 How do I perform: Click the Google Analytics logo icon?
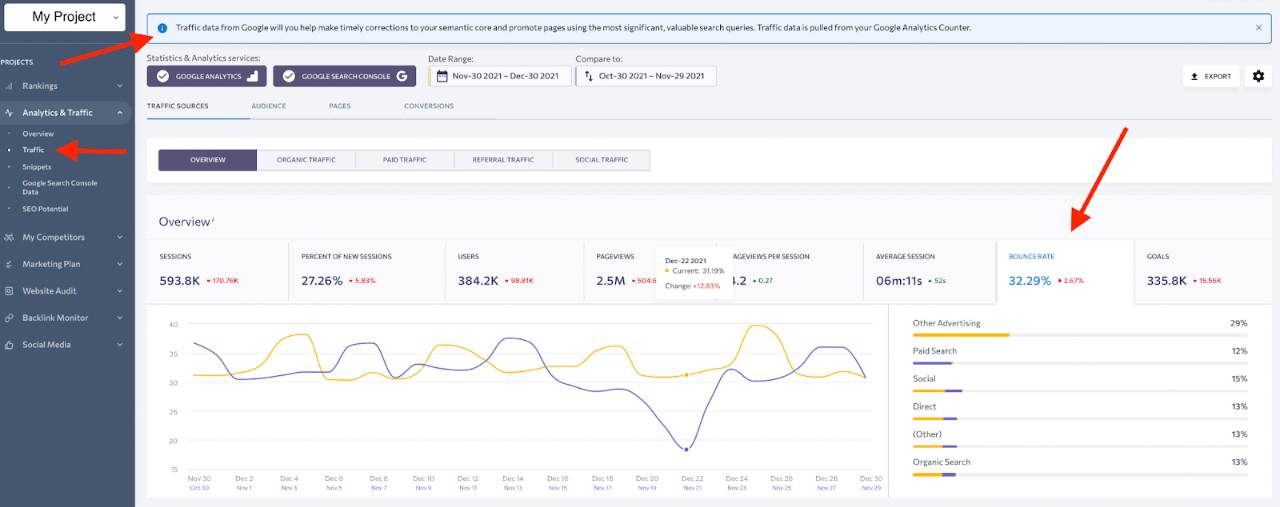click(253, 76)
